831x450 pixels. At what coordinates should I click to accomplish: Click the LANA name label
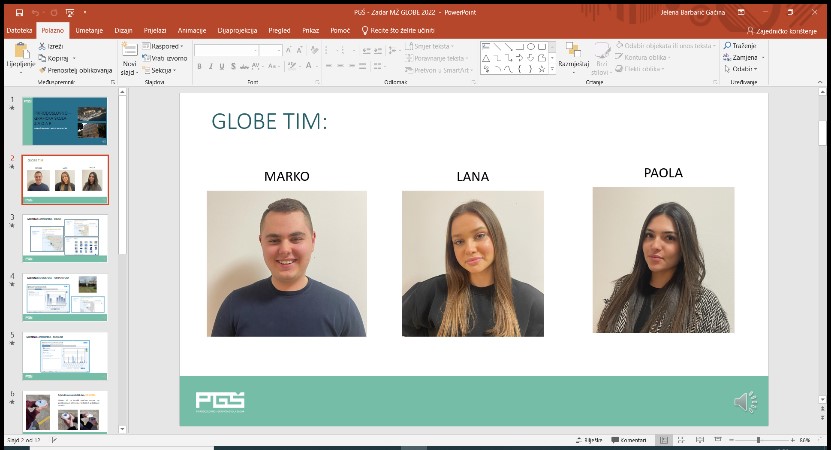click(473, 177)
